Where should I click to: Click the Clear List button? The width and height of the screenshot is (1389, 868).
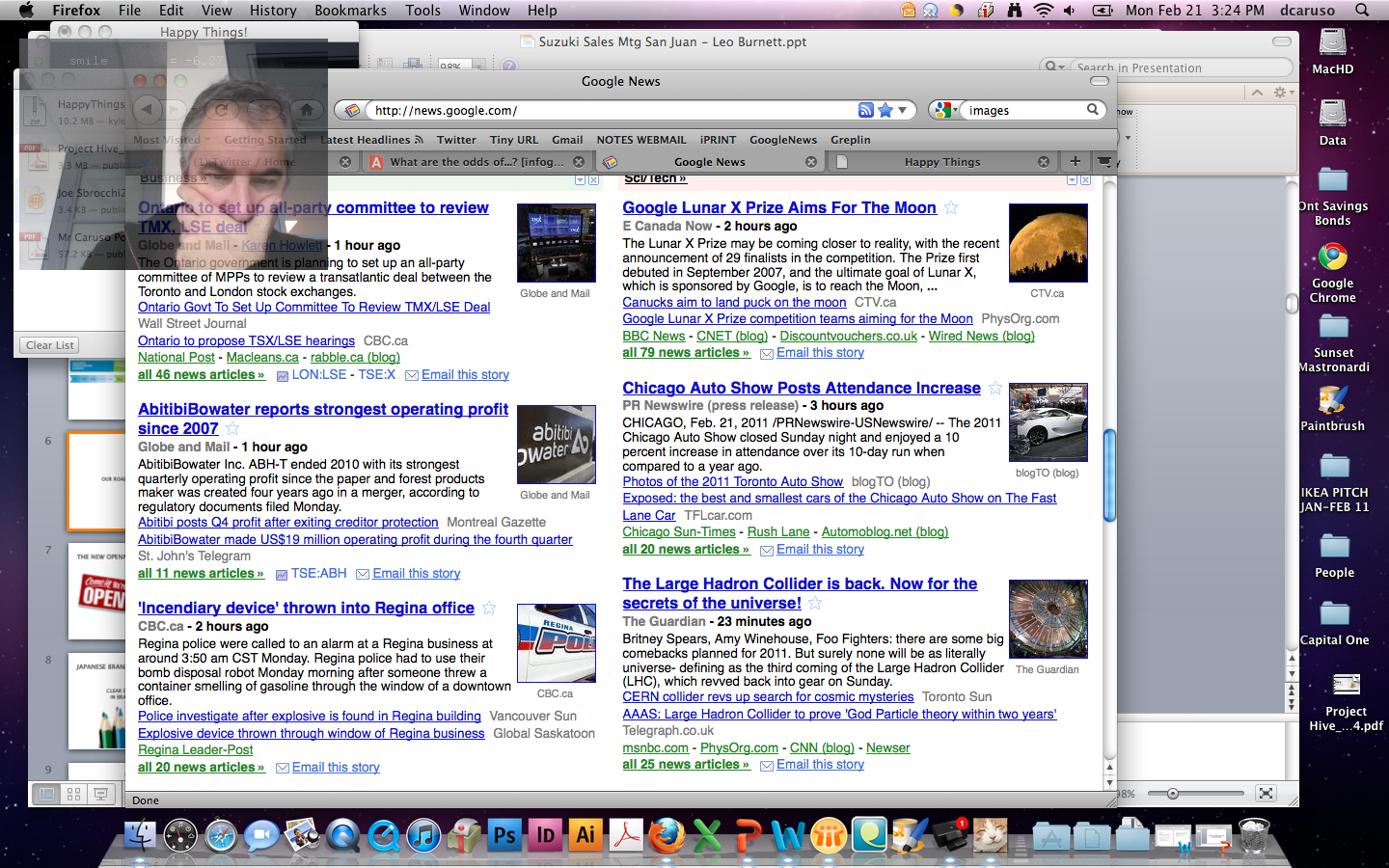(50, 345)
